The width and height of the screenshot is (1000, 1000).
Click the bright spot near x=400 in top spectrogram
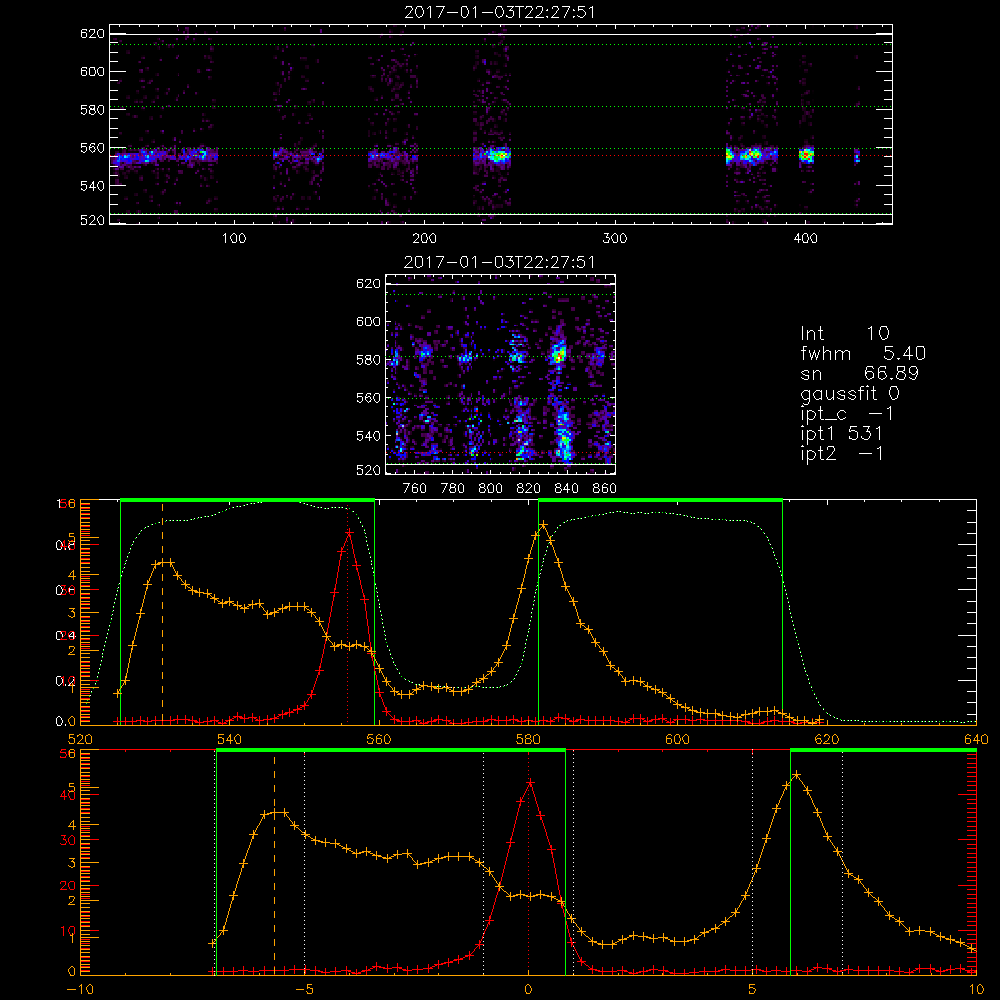(807, 155)
